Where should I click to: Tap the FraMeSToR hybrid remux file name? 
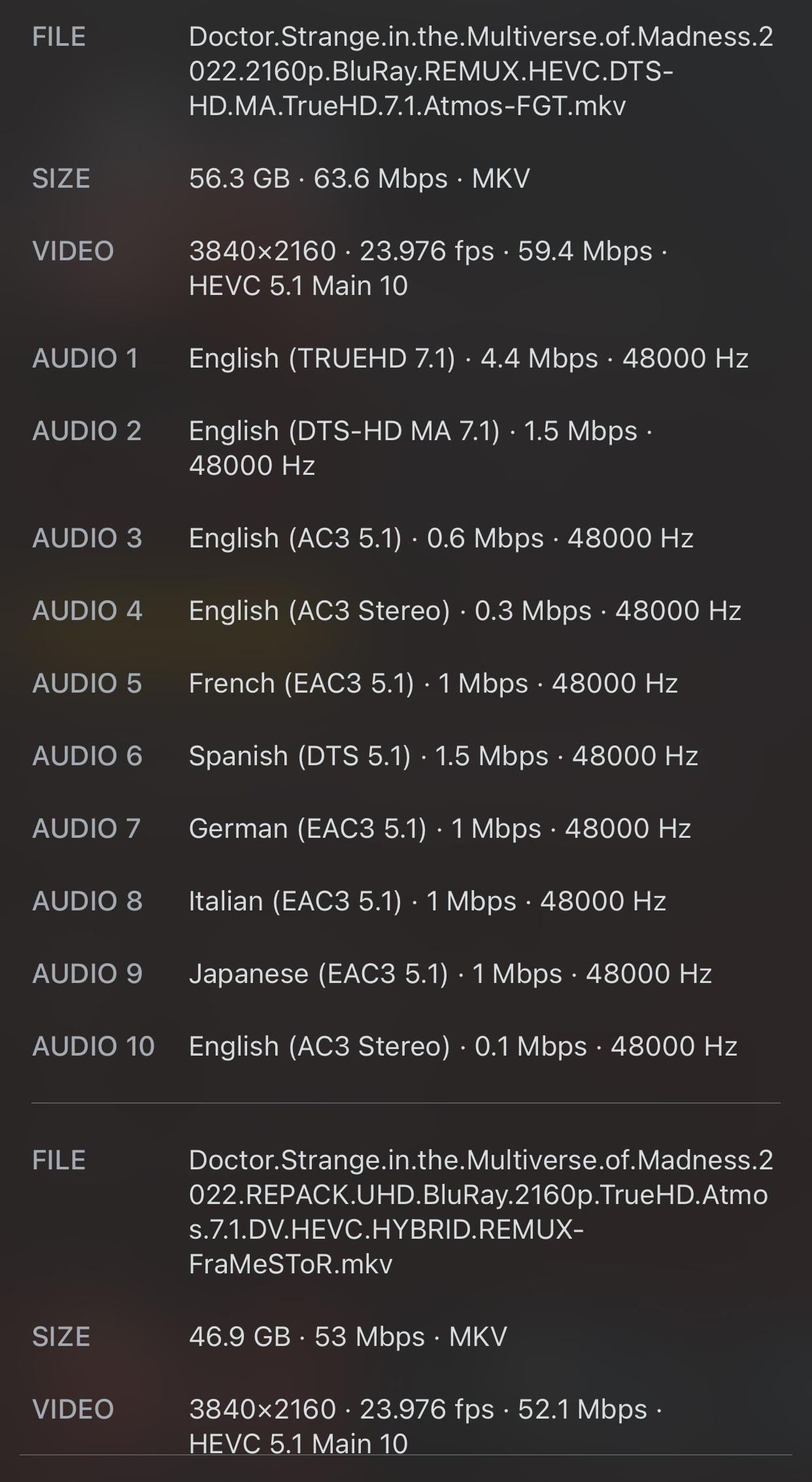(x=481, y=1212)
